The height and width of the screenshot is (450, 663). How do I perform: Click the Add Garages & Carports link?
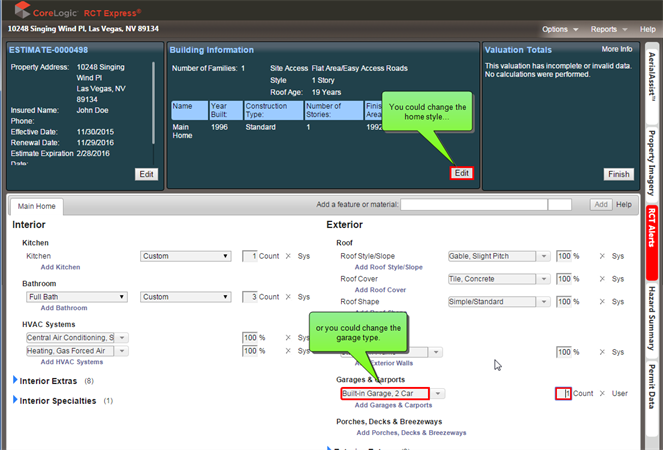pos(394,405)
